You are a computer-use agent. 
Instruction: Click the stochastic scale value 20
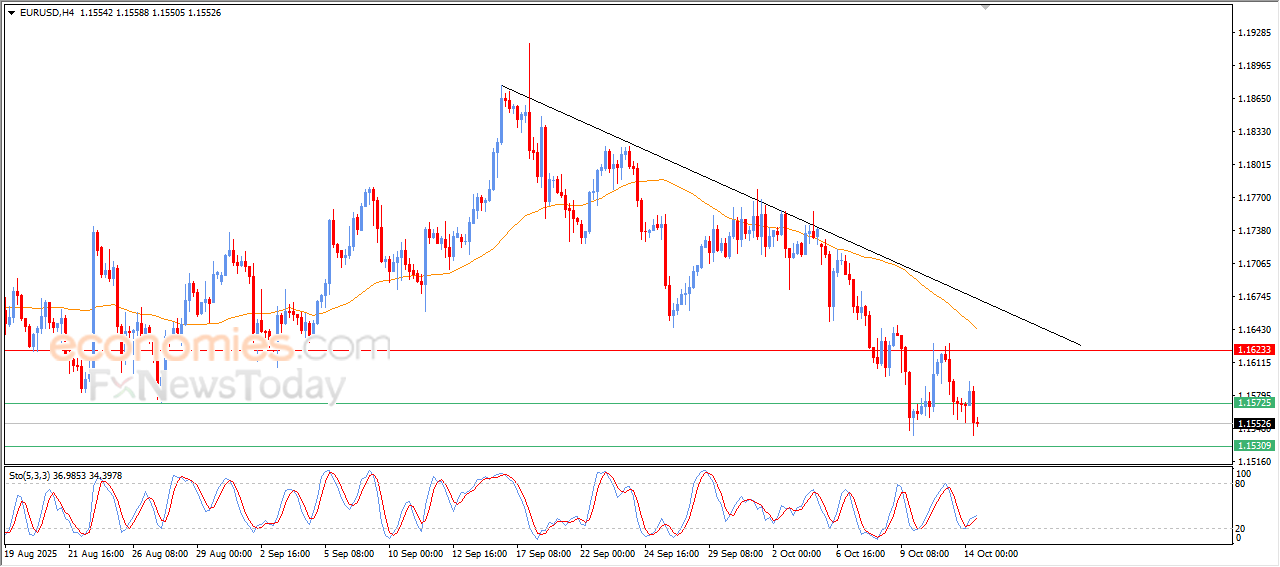coord(1242,527)
